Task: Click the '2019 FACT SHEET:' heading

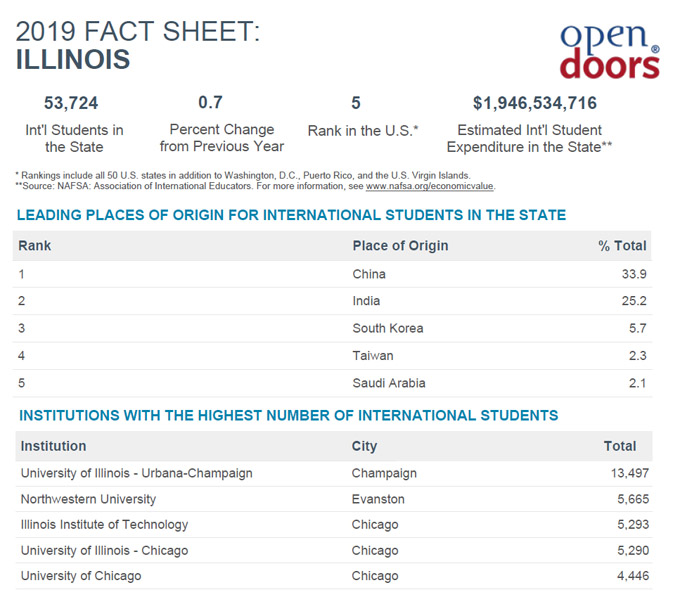Action: click(138, 32)
